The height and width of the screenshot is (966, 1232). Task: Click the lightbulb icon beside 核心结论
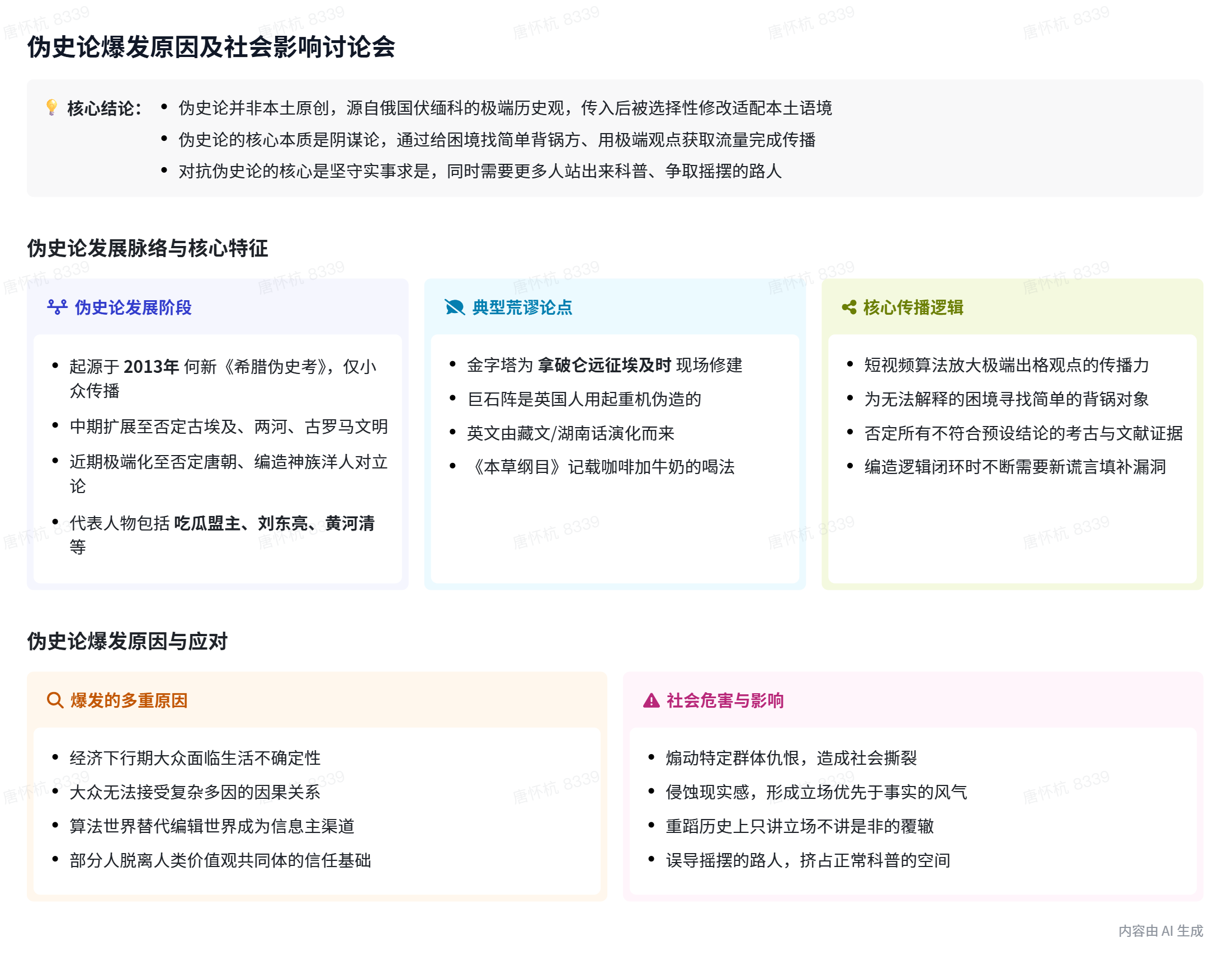point(51,107)
